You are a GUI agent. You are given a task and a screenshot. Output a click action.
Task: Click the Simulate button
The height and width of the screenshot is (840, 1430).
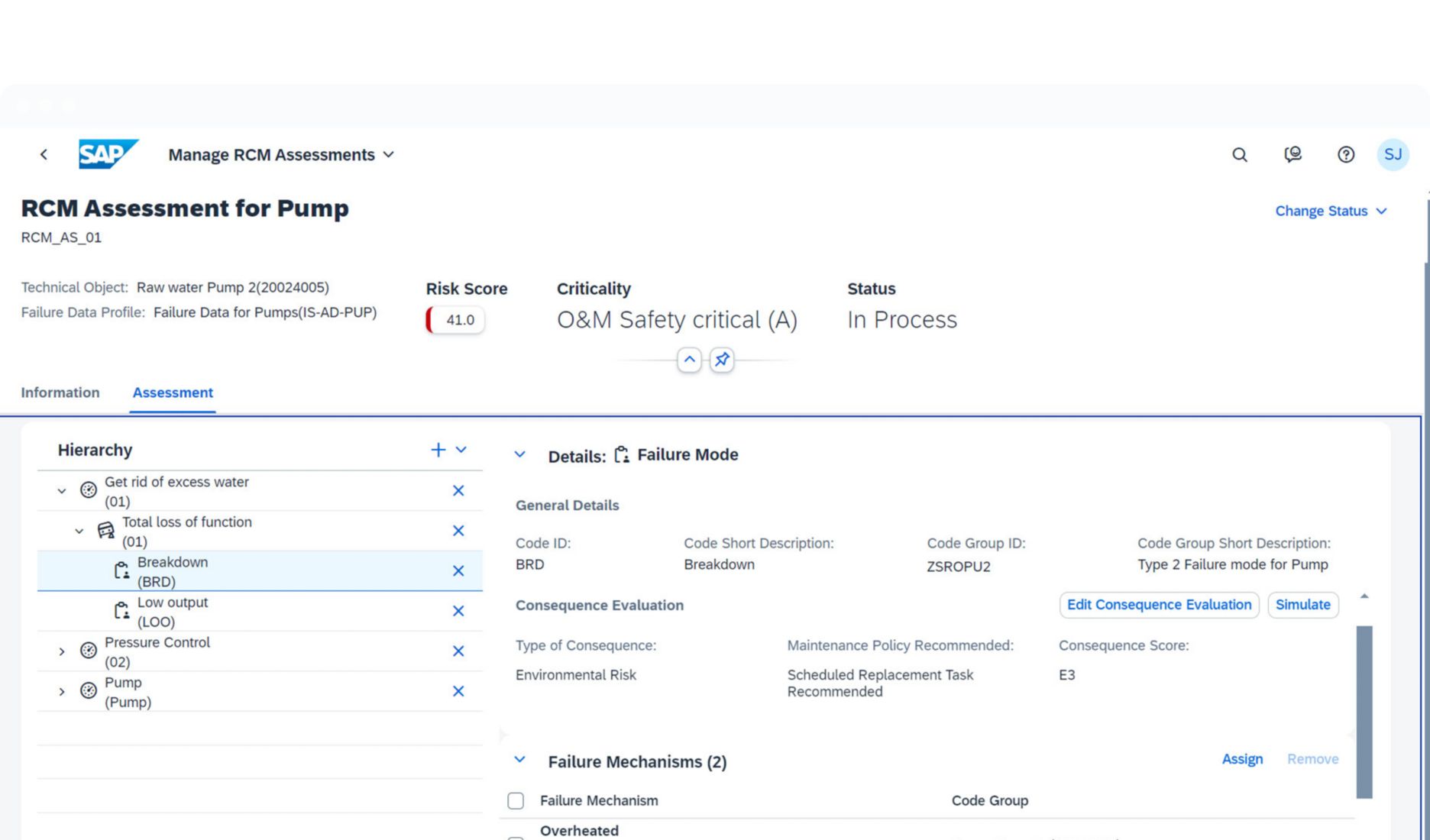(x=1302, y=605)
